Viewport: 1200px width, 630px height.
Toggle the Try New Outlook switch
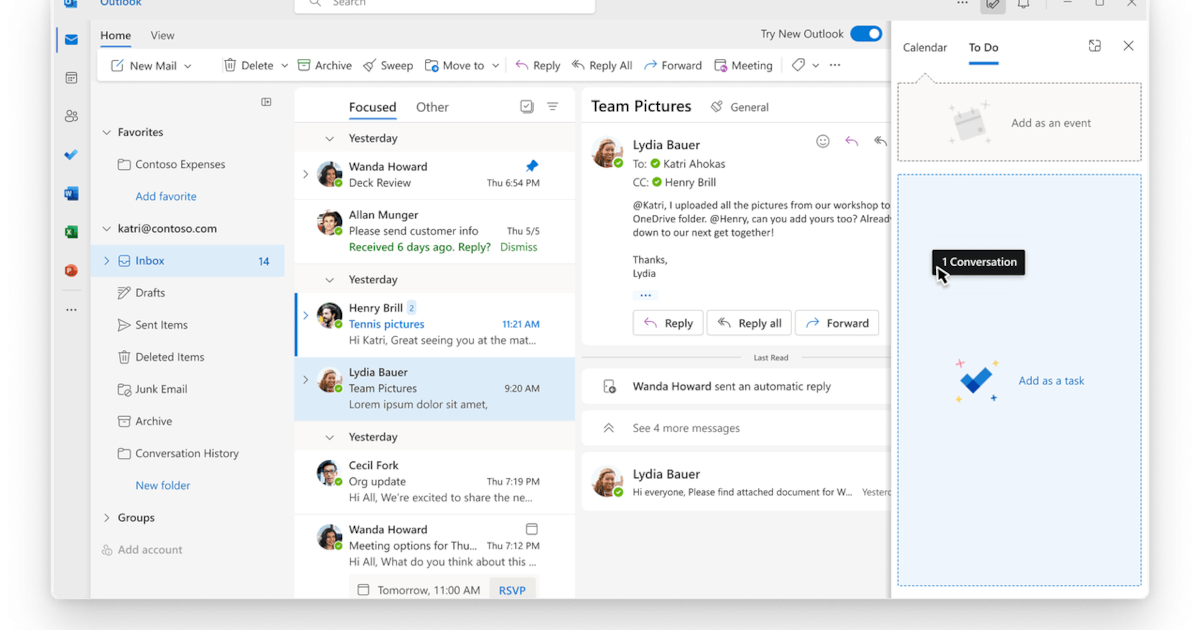(x=866, y=34)
